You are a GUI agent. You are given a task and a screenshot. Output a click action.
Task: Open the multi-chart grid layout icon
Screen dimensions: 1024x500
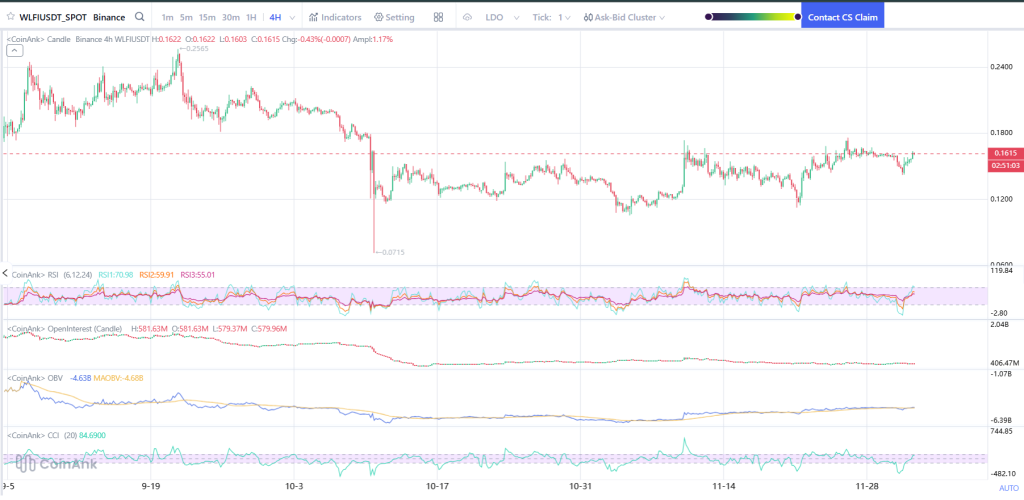(x=439, y=17)
